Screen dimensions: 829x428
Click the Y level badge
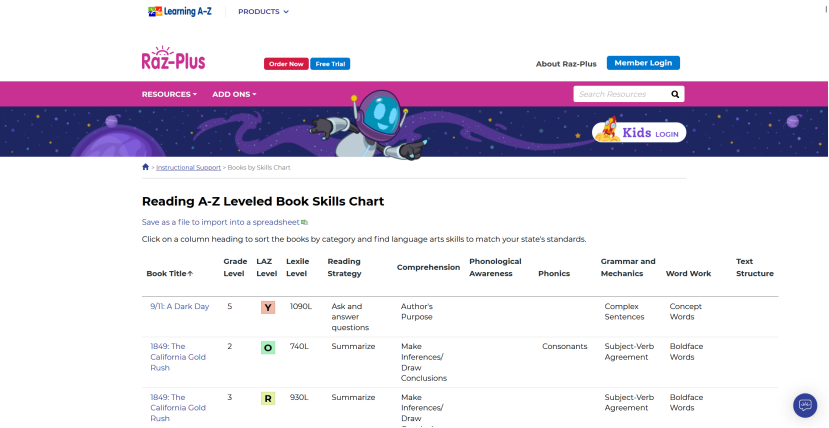[268, 308]
